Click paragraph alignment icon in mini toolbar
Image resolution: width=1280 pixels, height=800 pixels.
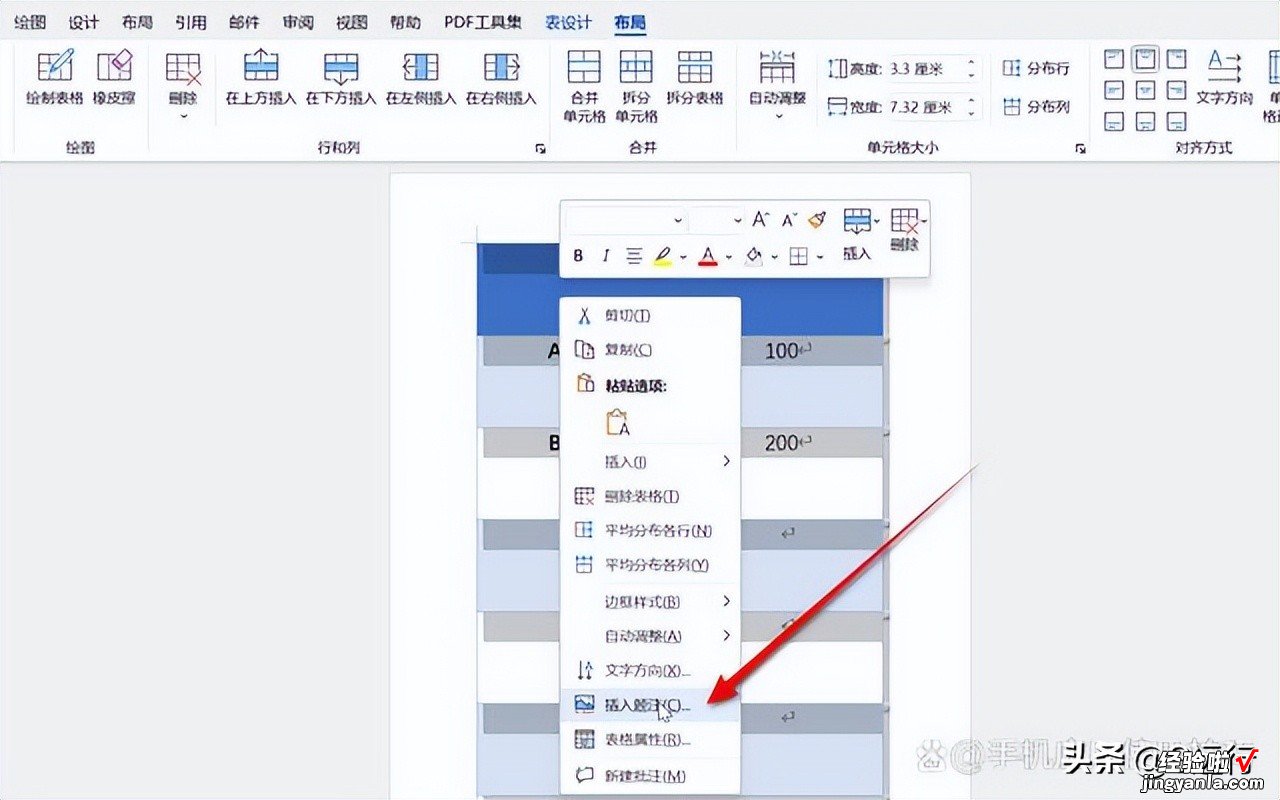point(633,257)
